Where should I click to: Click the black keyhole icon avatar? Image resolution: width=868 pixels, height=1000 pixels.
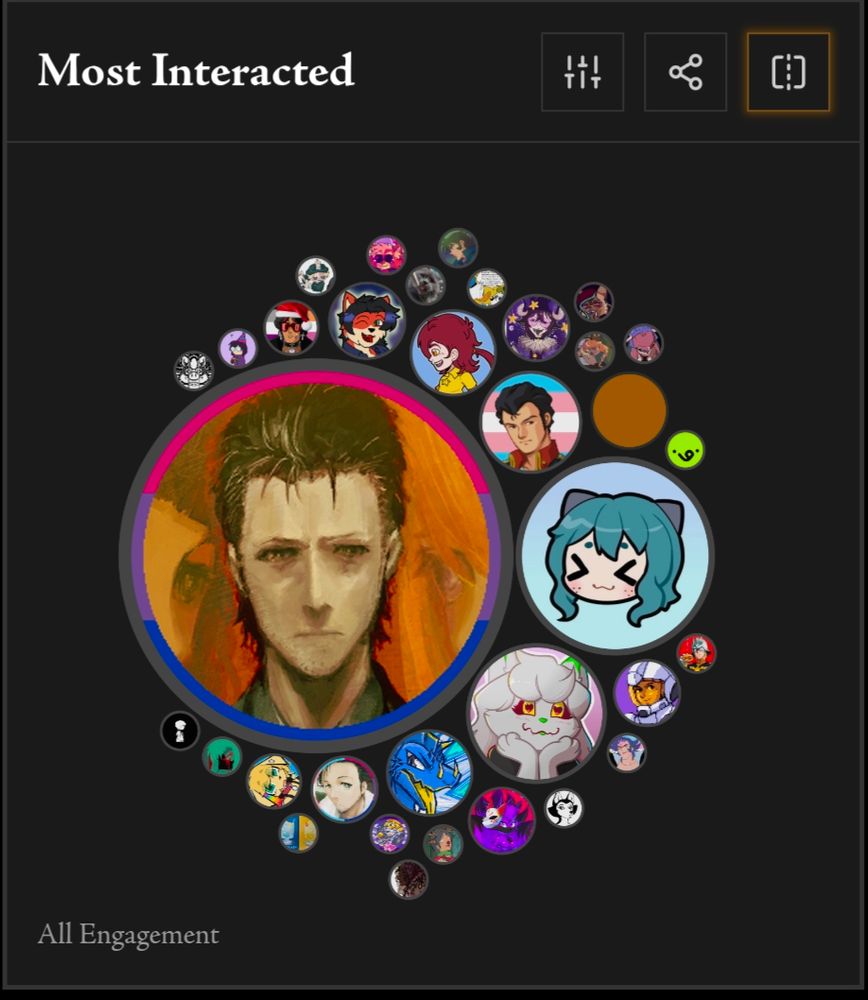point(180,731)
